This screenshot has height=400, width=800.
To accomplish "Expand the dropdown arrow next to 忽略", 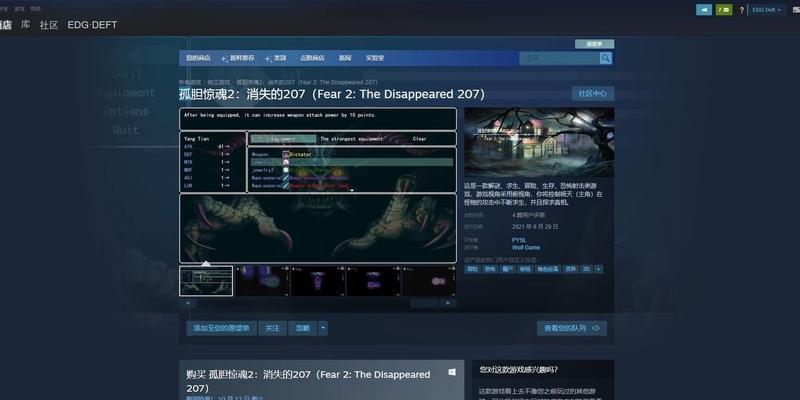I will point(322,328).
